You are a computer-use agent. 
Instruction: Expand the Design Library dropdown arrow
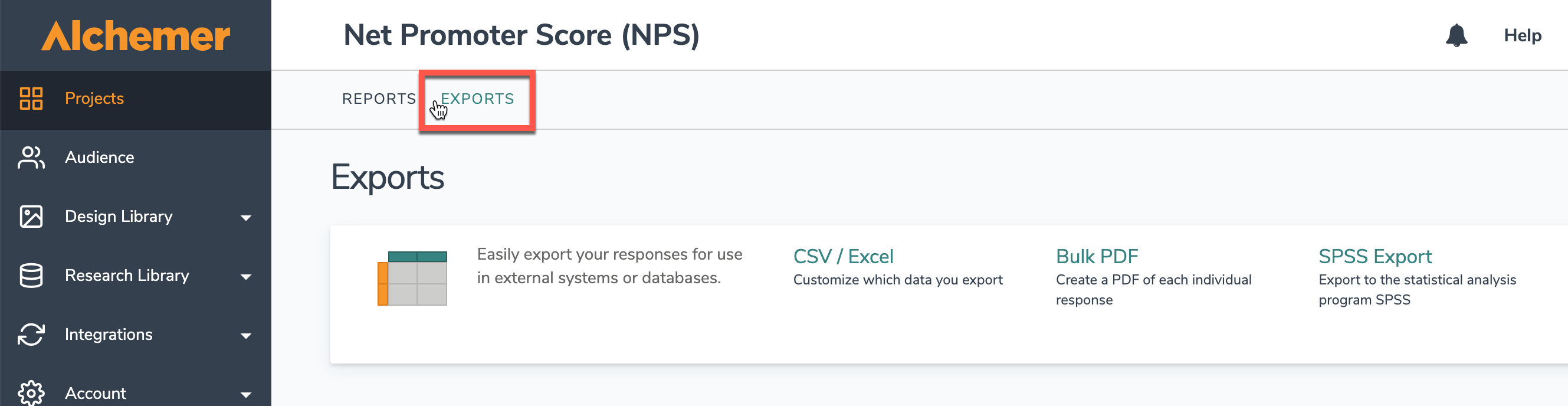tap(246, 217)
